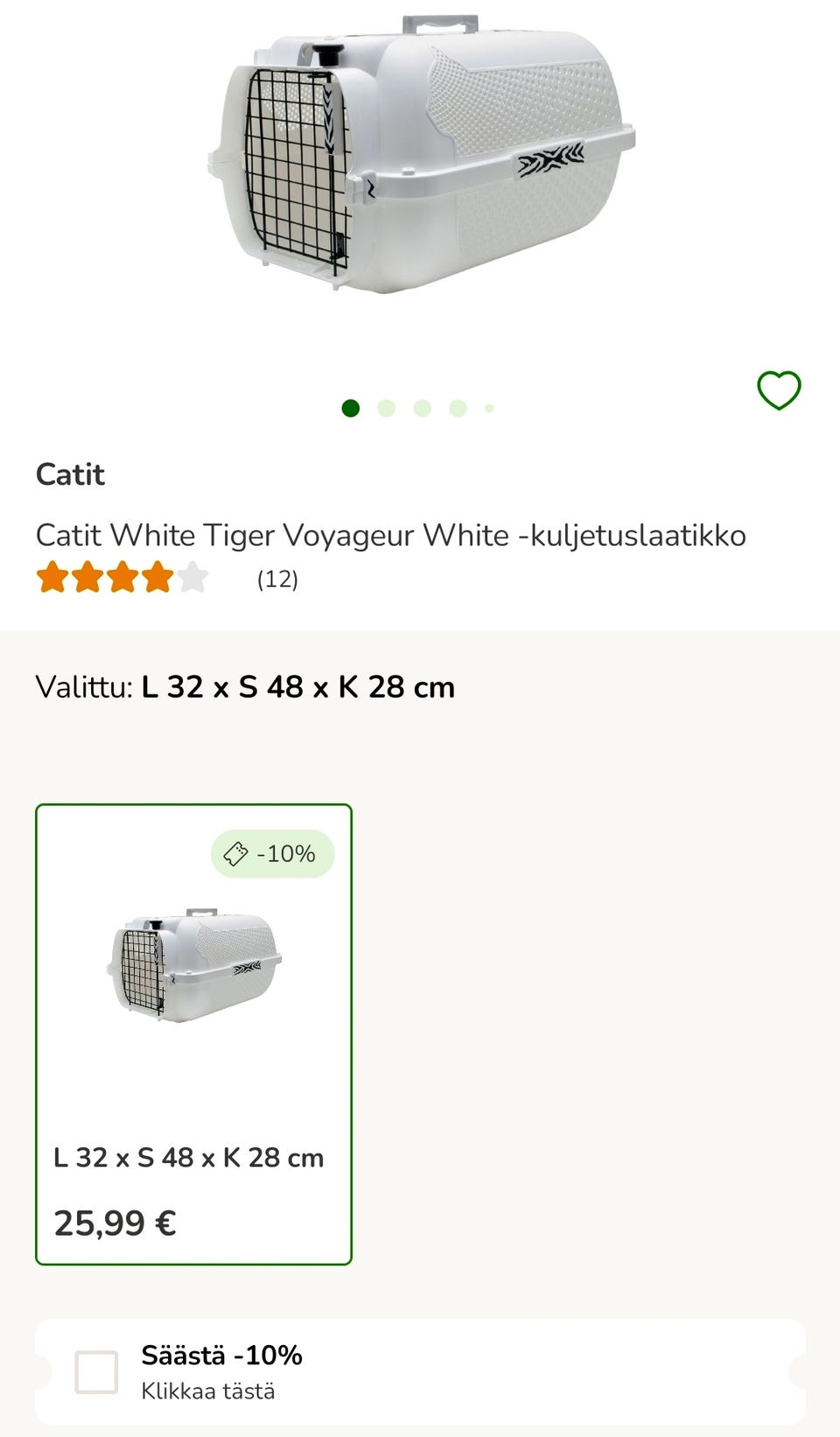The image size is (840, 1437).
Task: Click the third carousel indicator dot
Action: coord(420,408)
